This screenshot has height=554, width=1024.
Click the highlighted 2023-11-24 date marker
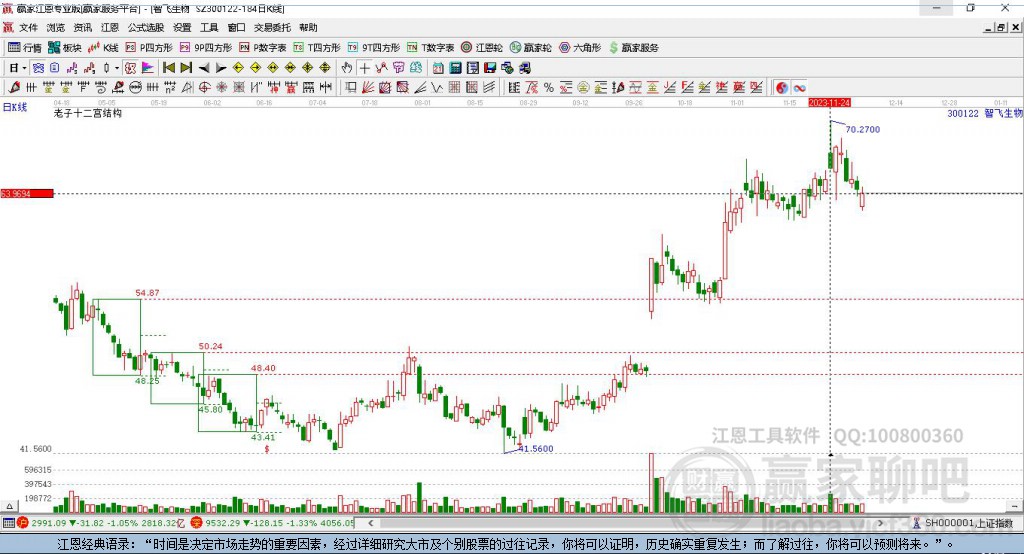click(829, 103)
